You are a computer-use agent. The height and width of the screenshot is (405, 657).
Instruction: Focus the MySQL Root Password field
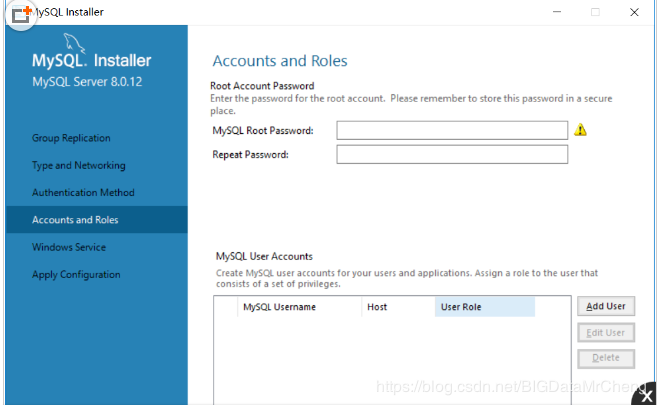[x=452, y=130]
